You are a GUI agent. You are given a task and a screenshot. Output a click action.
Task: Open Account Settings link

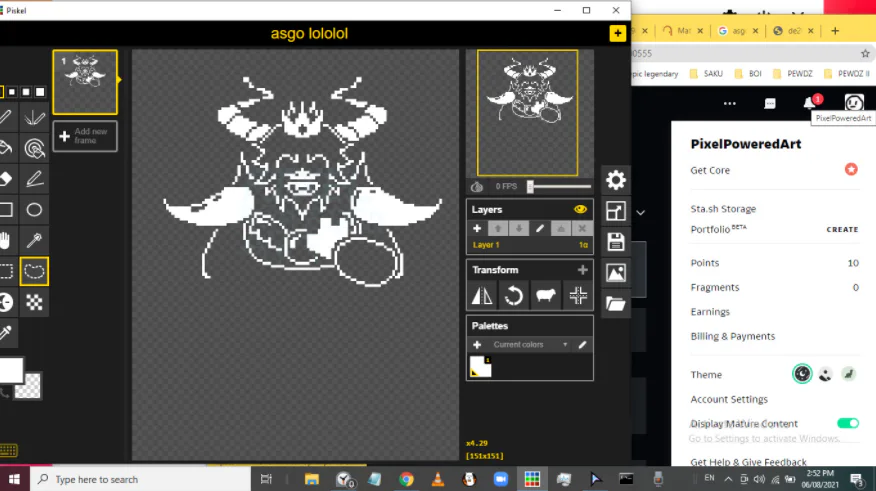[x=729, y=399]
